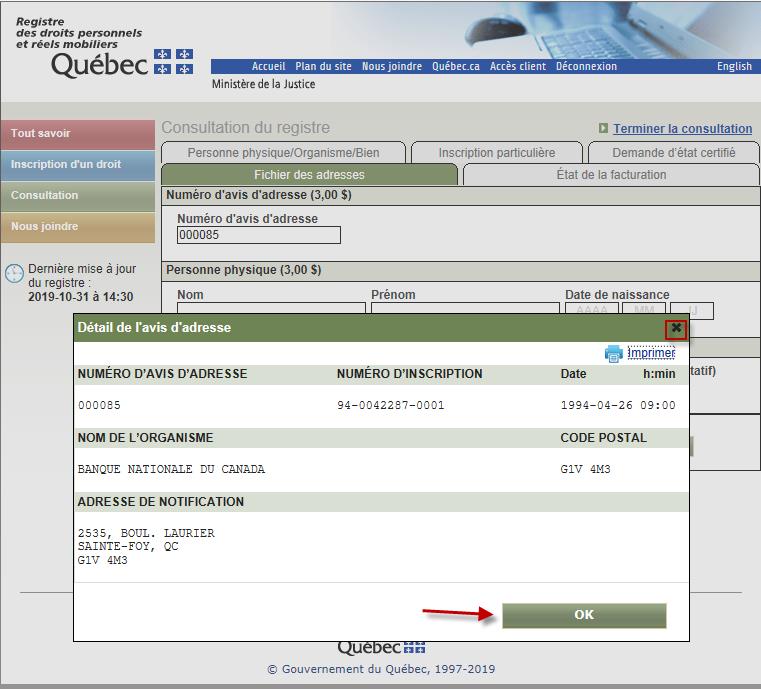Click the AAAA year field of birth date
Viewport: 761px width, 689px height.
592,308
